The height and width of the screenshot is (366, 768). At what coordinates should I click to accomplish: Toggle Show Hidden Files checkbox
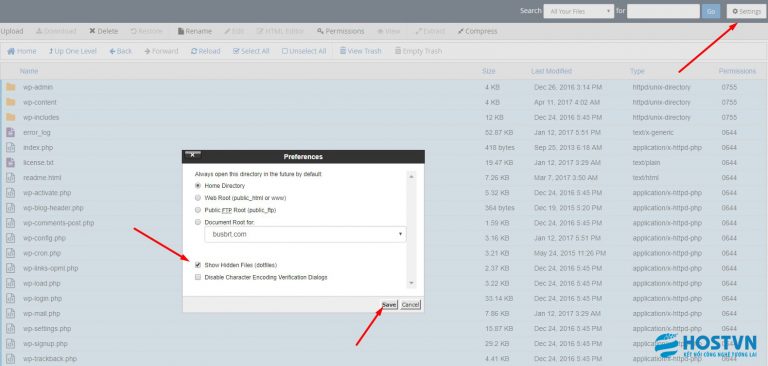click(198, 265)
